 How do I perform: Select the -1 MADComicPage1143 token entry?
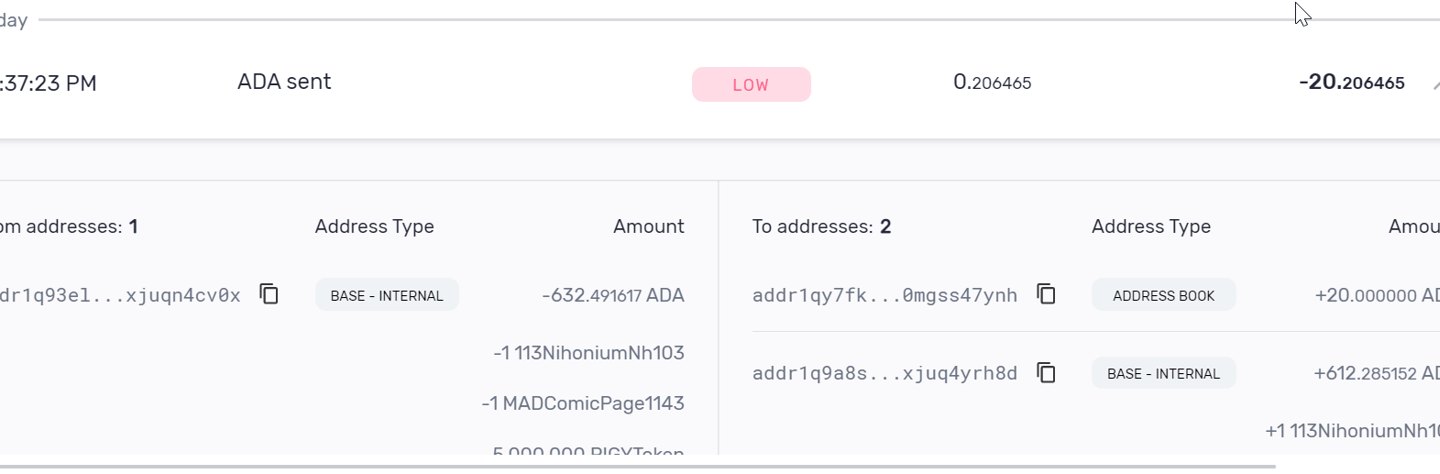(x=582, y=403)
